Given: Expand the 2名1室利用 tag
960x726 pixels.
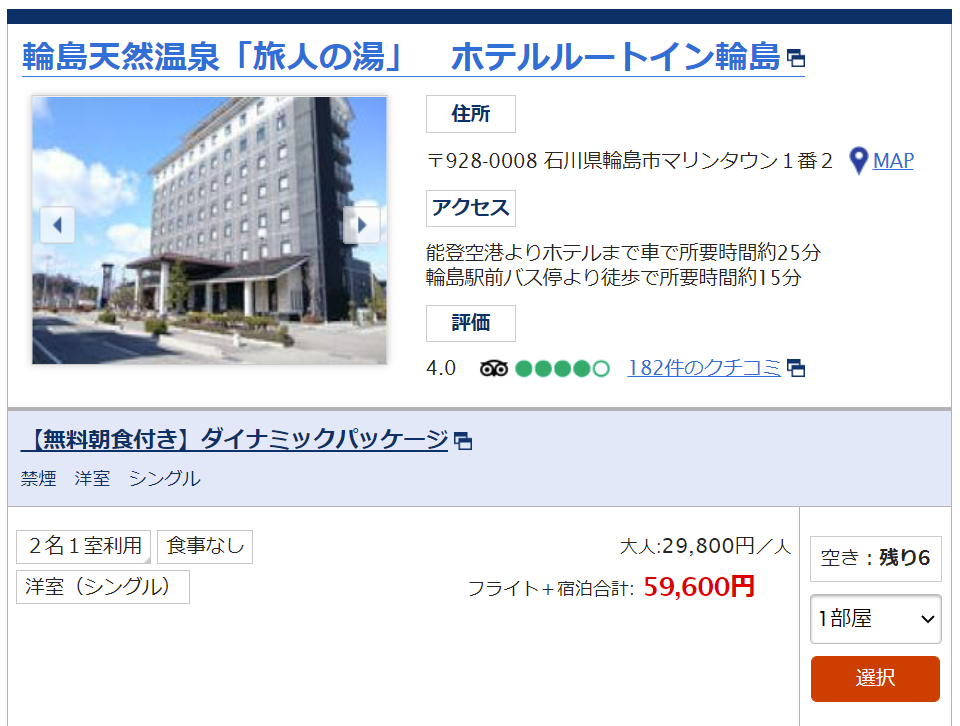Looking at the screenshot, I should tap(83, 546).
